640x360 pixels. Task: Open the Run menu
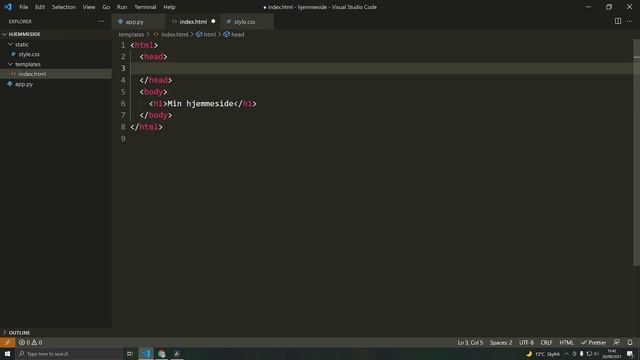(122, 7)
